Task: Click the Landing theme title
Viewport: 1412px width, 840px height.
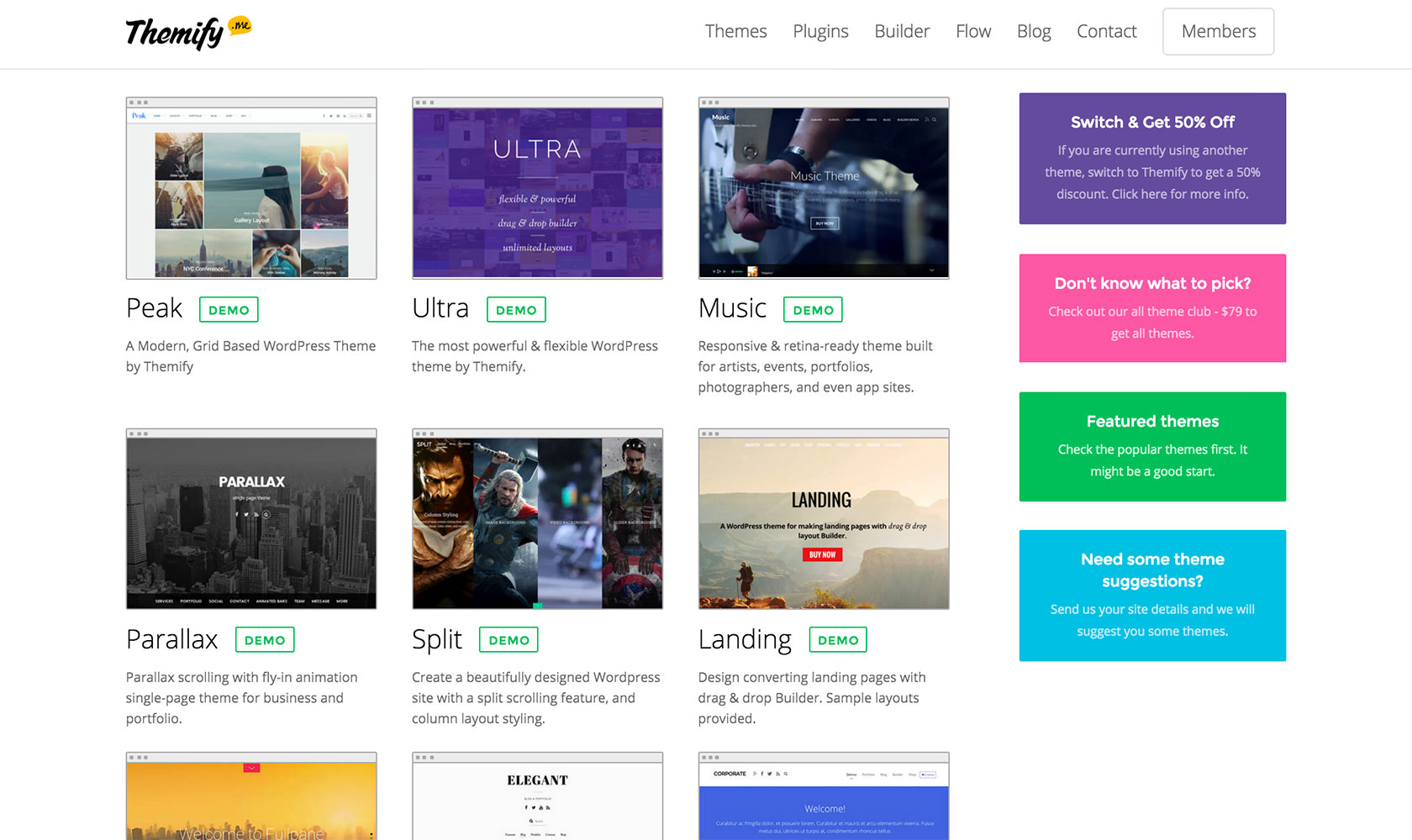Action: pos(745,640)
